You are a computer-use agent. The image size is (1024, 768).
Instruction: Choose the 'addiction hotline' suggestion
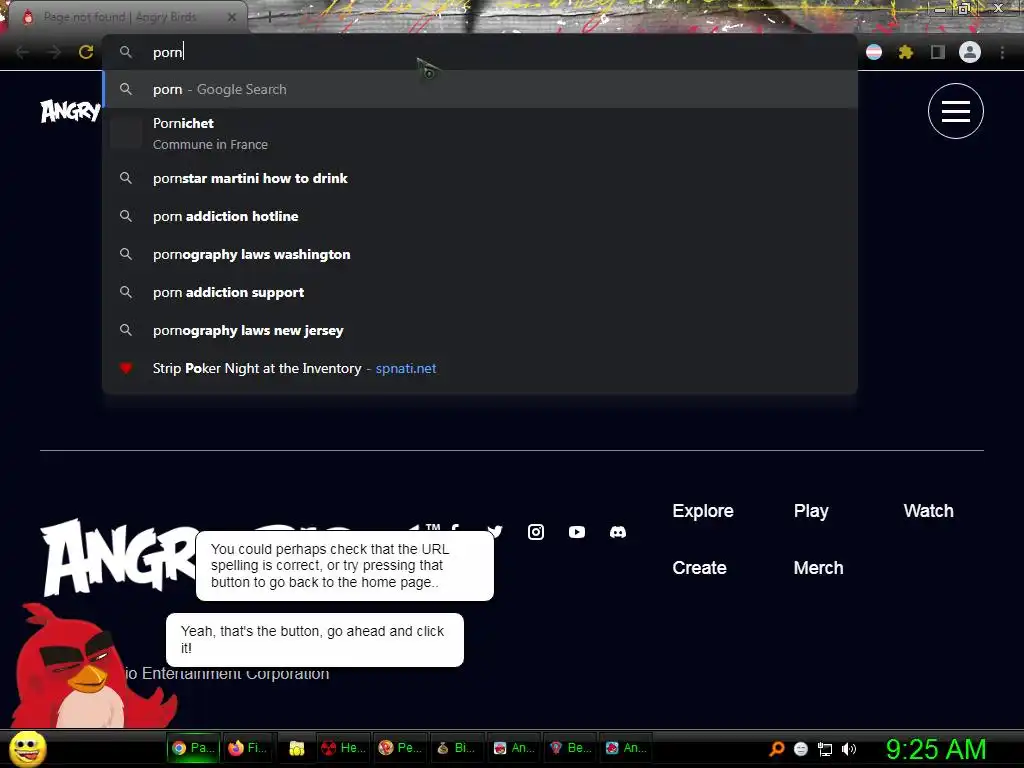coord(480,216)
